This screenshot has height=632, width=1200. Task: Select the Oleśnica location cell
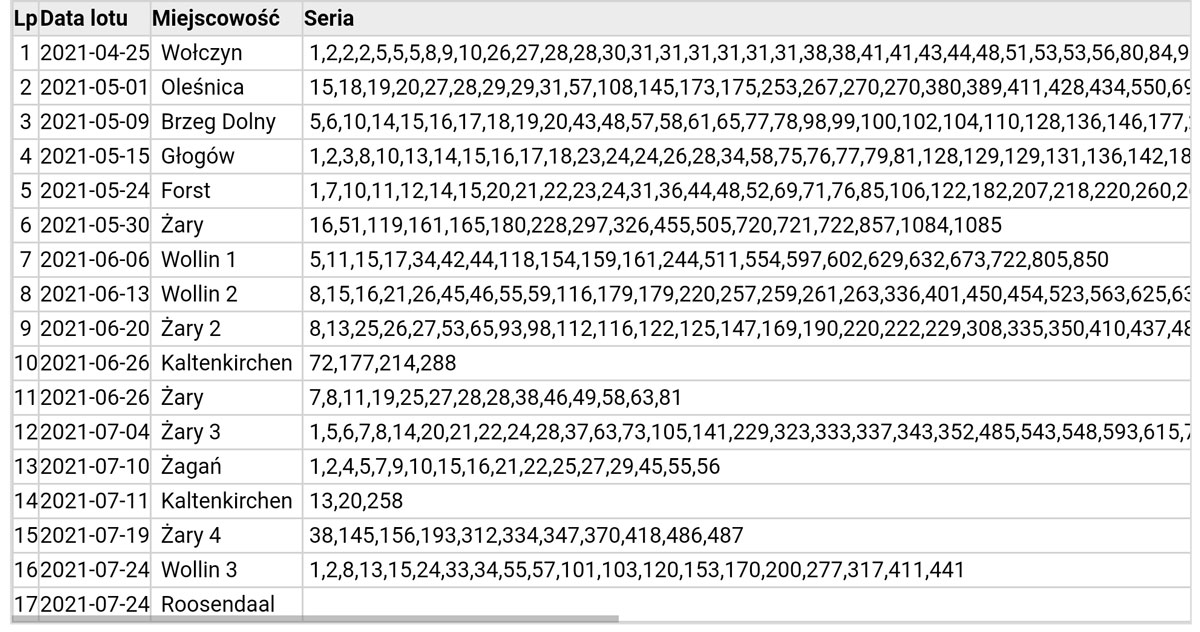(x=202, y=87)
